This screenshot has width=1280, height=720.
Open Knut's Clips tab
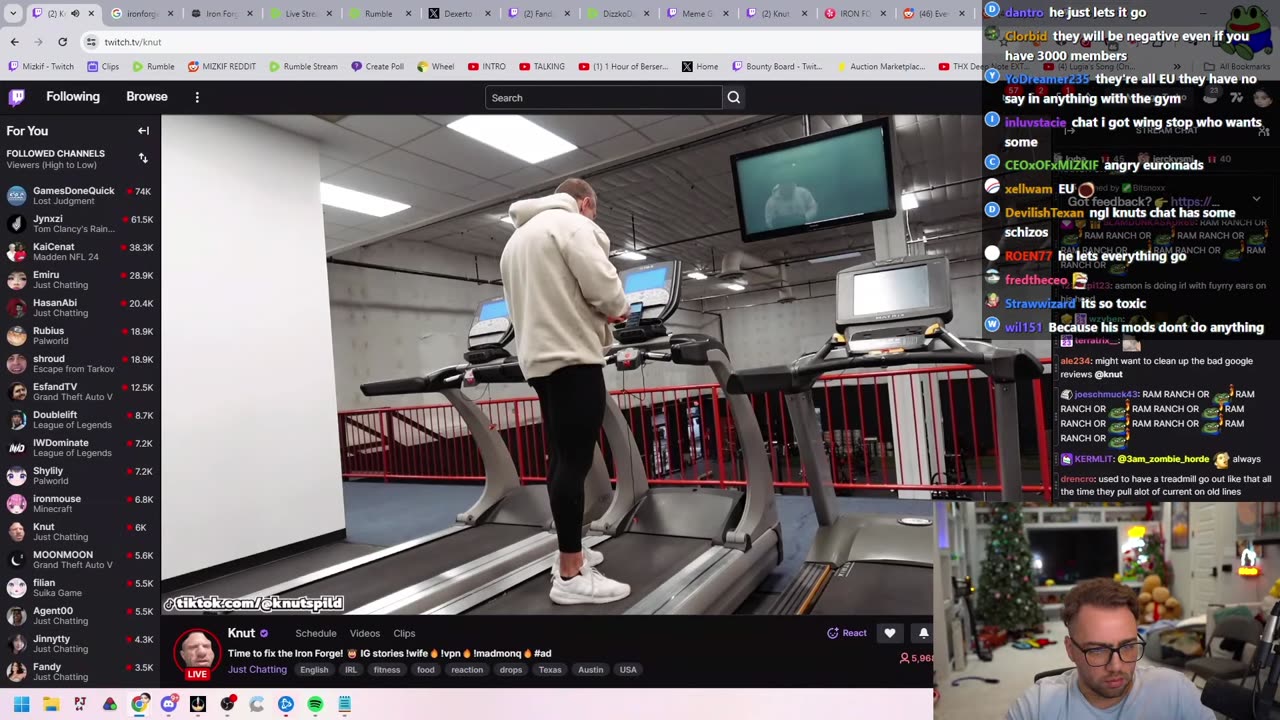(x=404, y=633)
